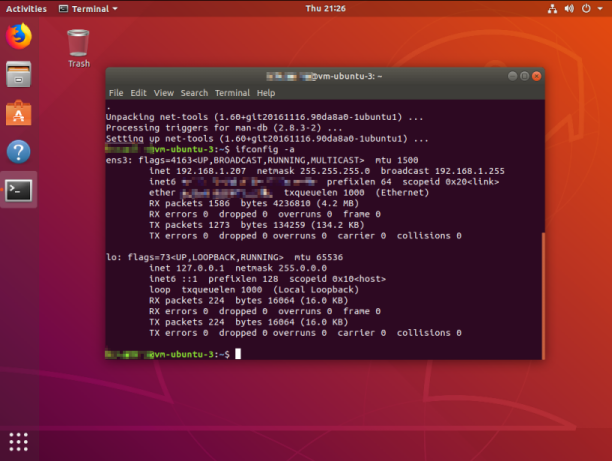Launch Firefox from the dock
This screenshot has width=612, height=461.
pos(18,37)
